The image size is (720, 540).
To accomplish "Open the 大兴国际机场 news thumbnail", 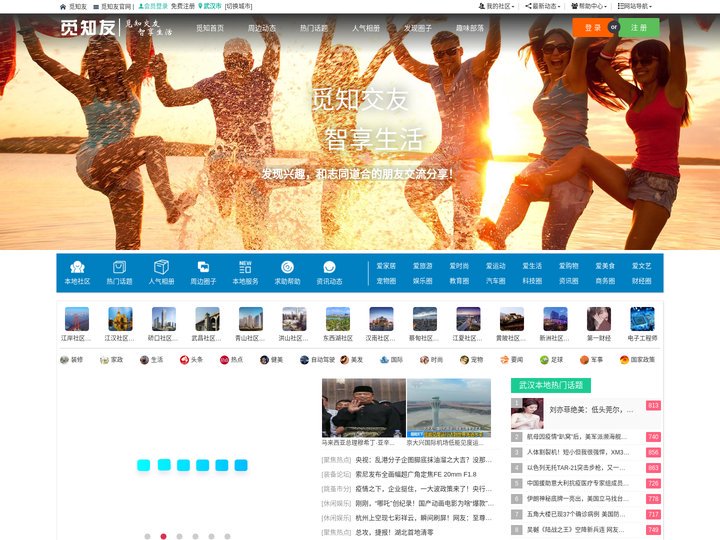I will [x=449, y=408].
